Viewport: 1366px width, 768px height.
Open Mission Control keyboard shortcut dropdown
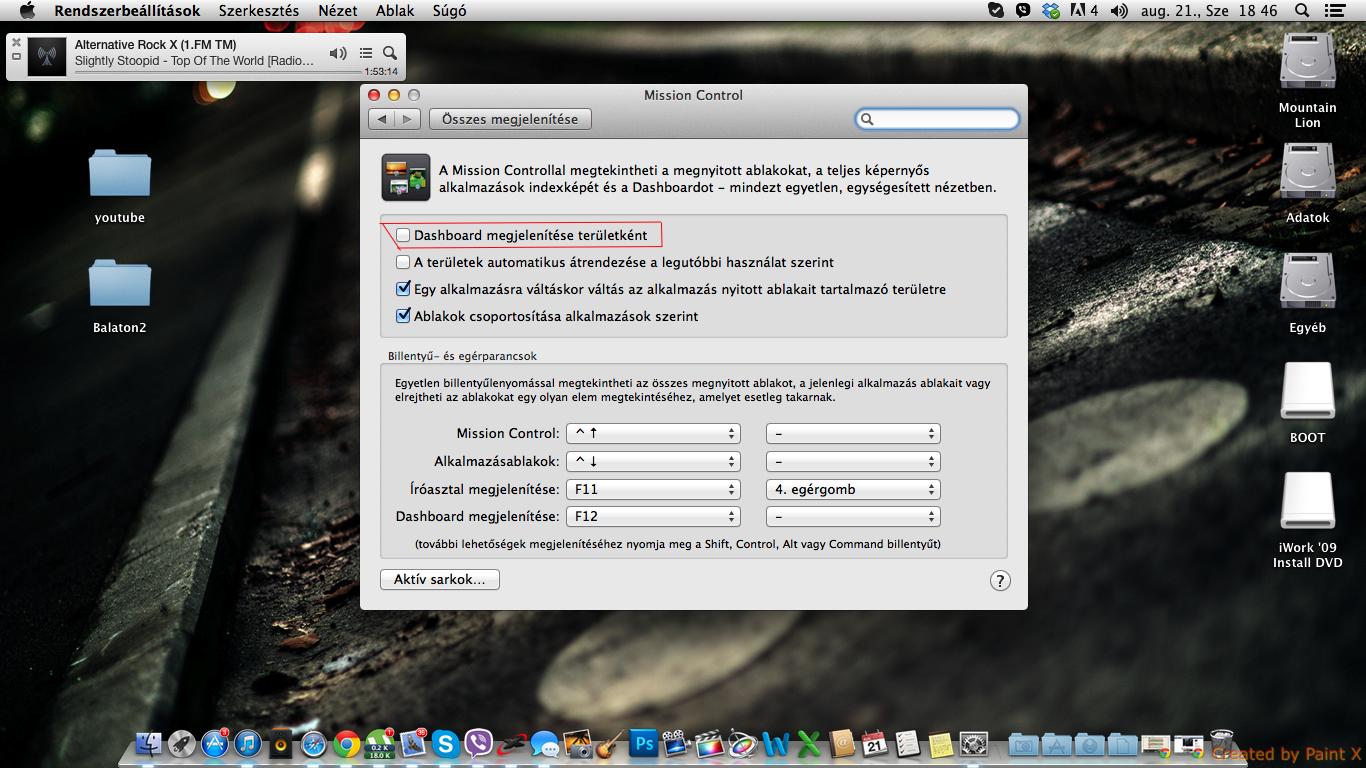click(653, 433)
